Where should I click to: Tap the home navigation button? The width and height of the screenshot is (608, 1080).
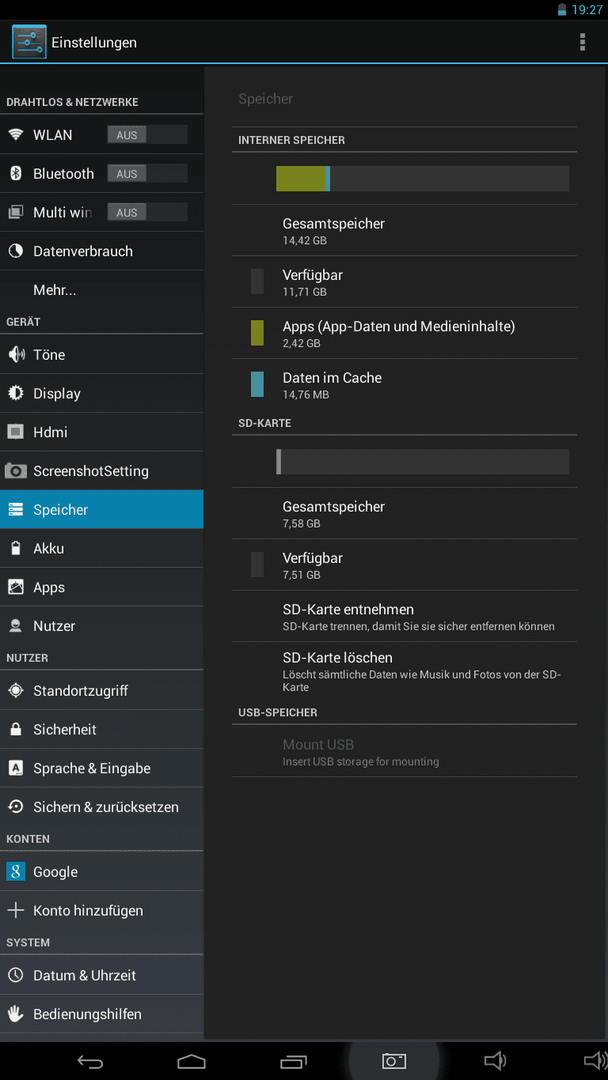tap(191, 1061)
